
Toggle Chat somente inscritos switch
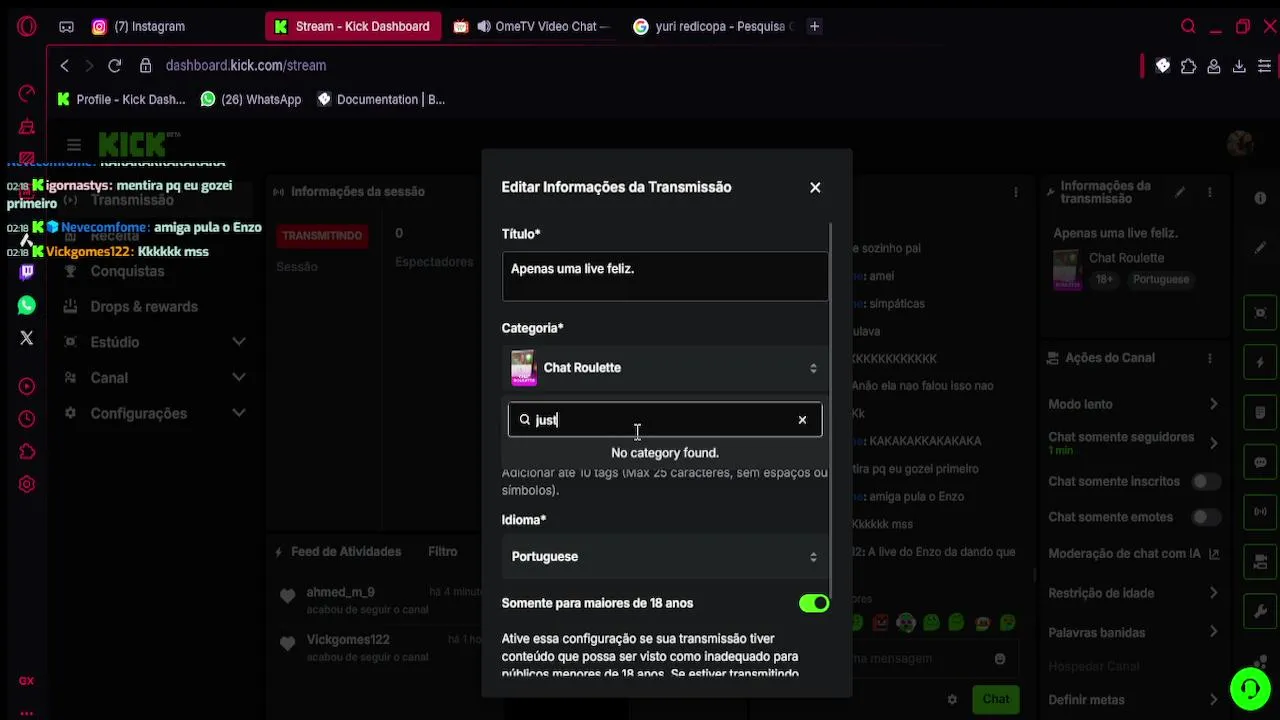pyautogui.click(x=1206, y=481)
